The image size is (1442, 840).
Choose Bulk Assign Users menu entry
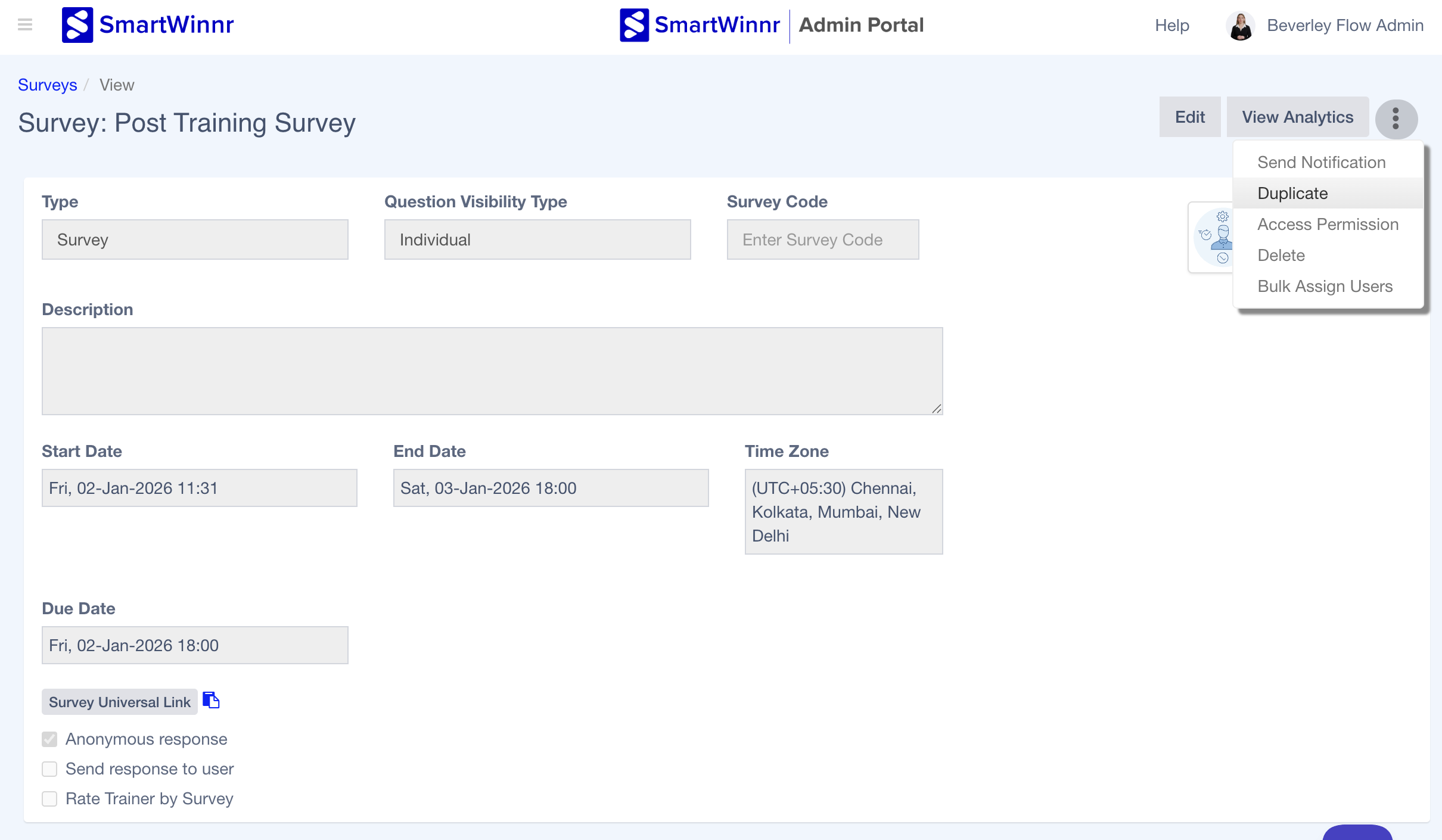click(x=1325, y=286)
